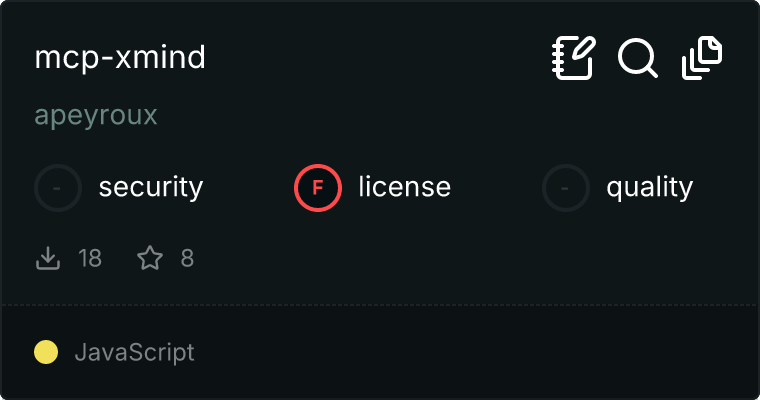Click the yellow JavaScript language dot
760x400 pixels.
tap(46, 352)
